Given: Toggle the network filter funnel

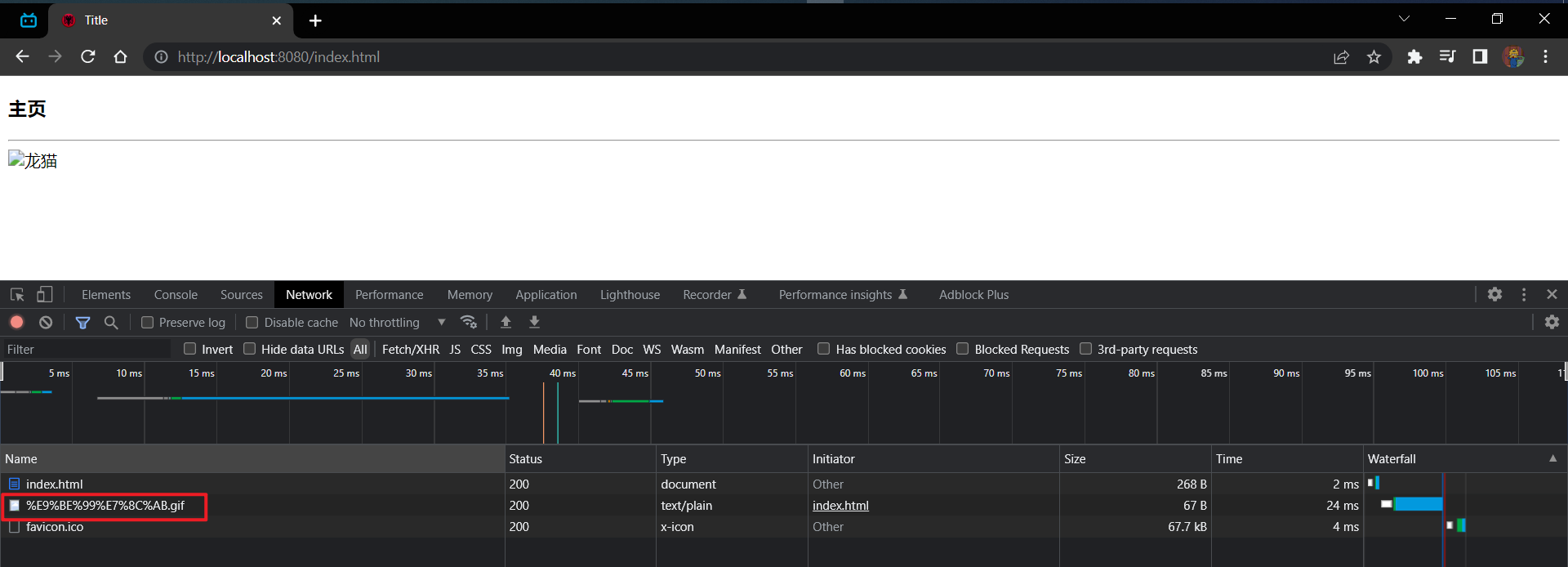Looking at the screenshot, I should click(x=82, y=322).
